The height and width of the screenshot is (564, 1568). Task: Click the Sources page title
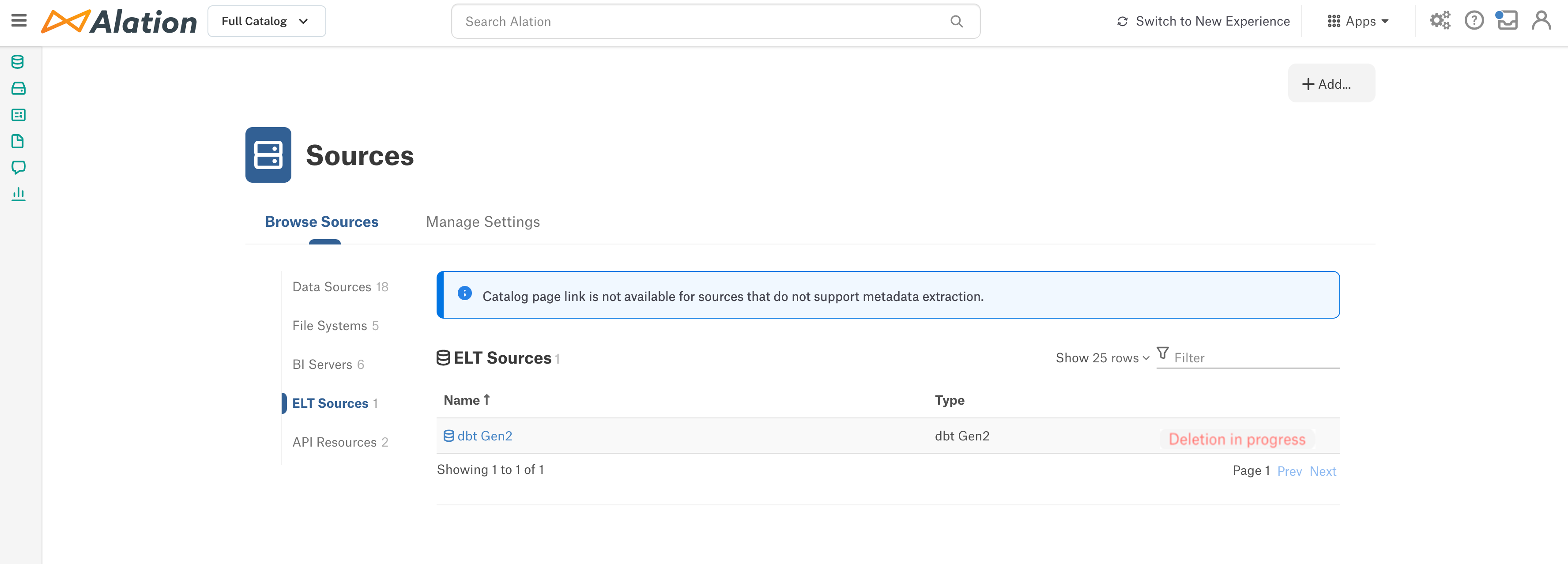pyautogui.click(x=360, y=155)
